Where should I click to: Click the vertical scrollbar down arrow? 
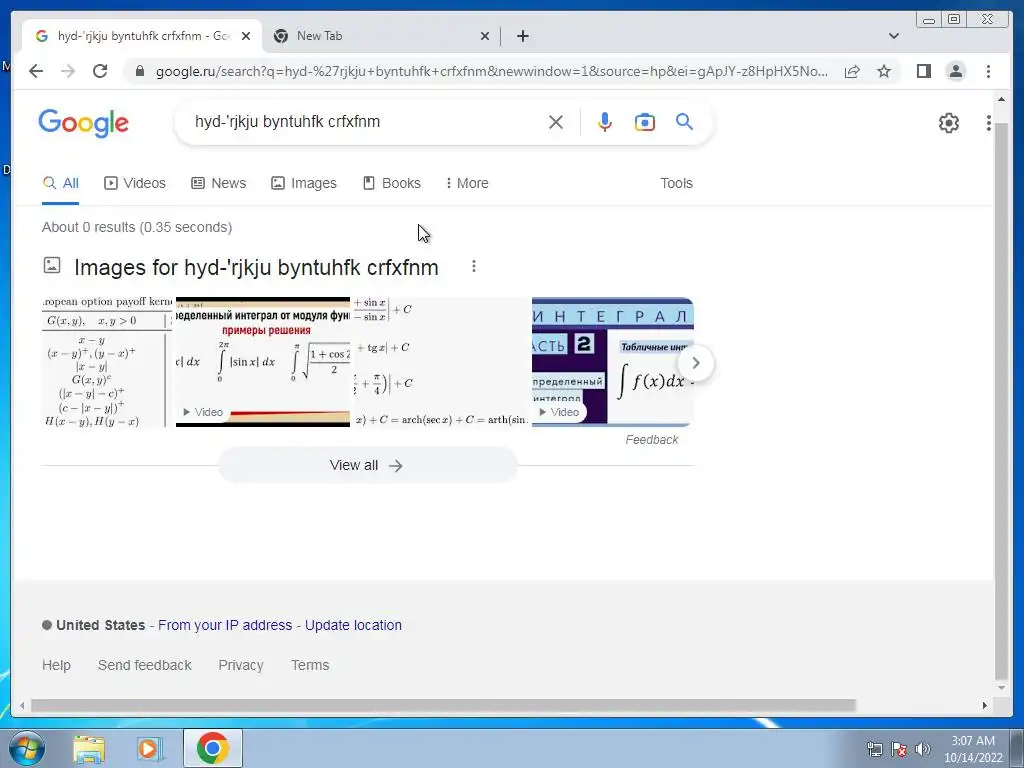coord(1001,688)
